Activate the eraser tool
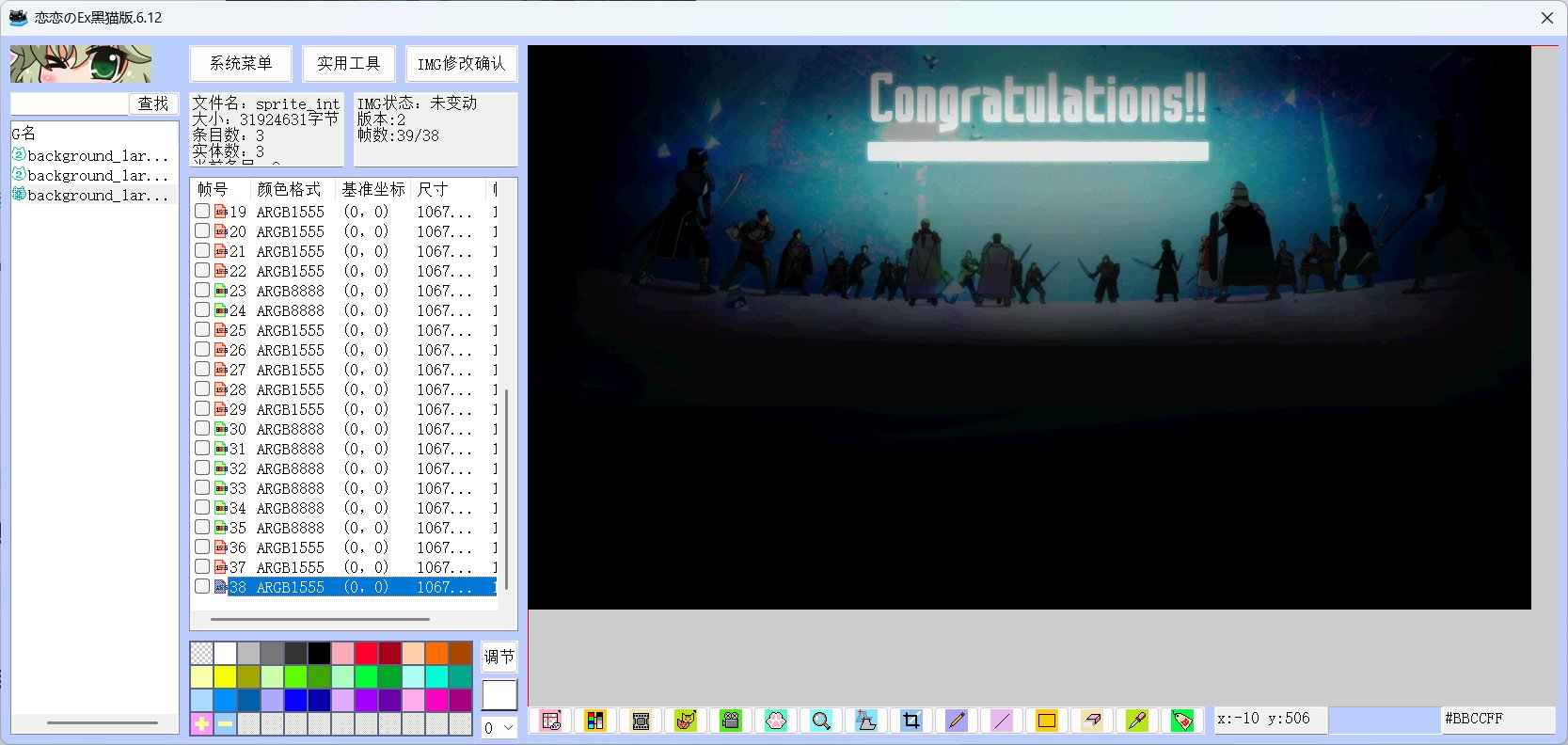 click(1091, 721)
